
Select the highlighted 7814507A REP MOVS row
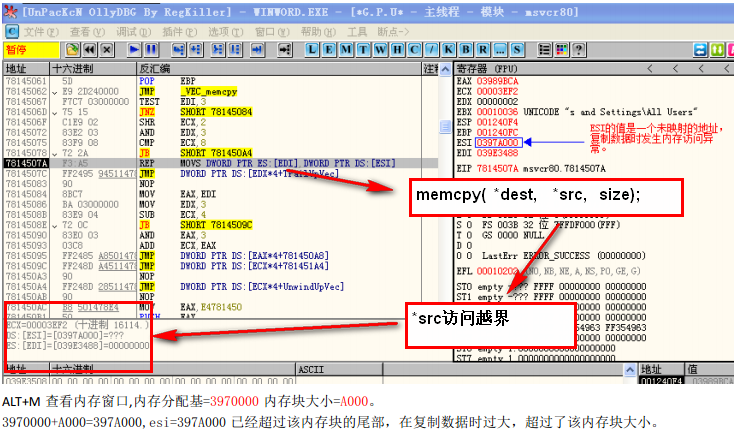point(221,163)
